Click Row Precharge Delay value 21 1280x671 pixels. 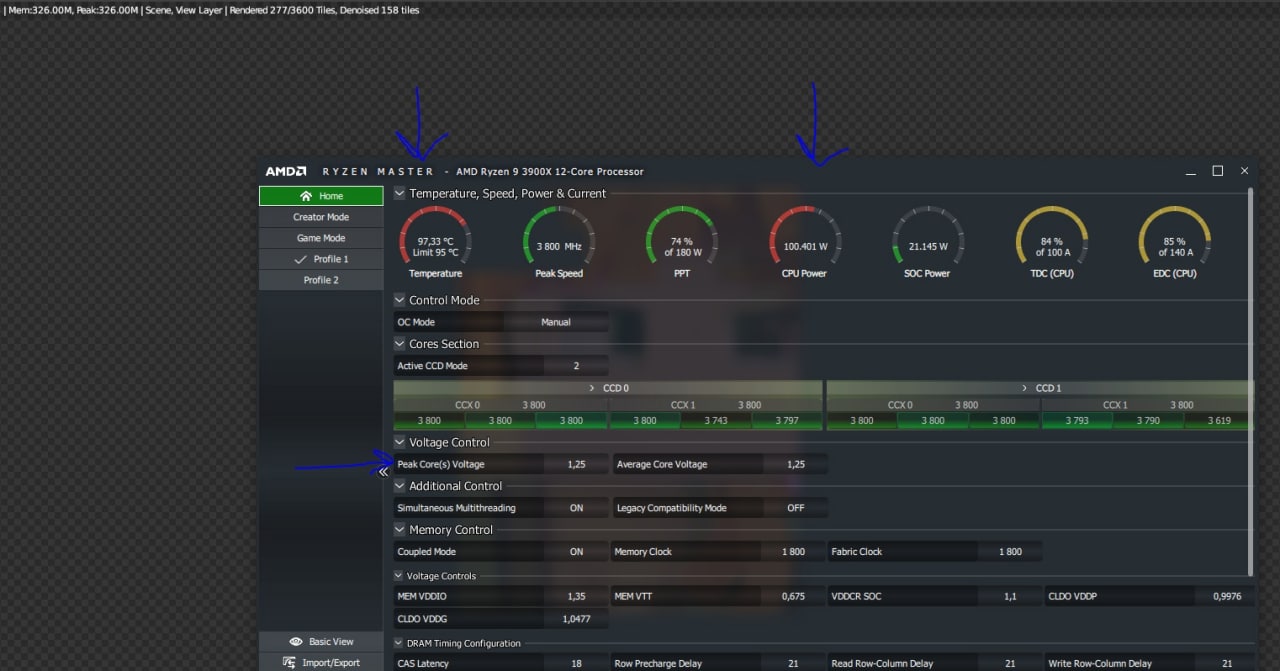793,663
